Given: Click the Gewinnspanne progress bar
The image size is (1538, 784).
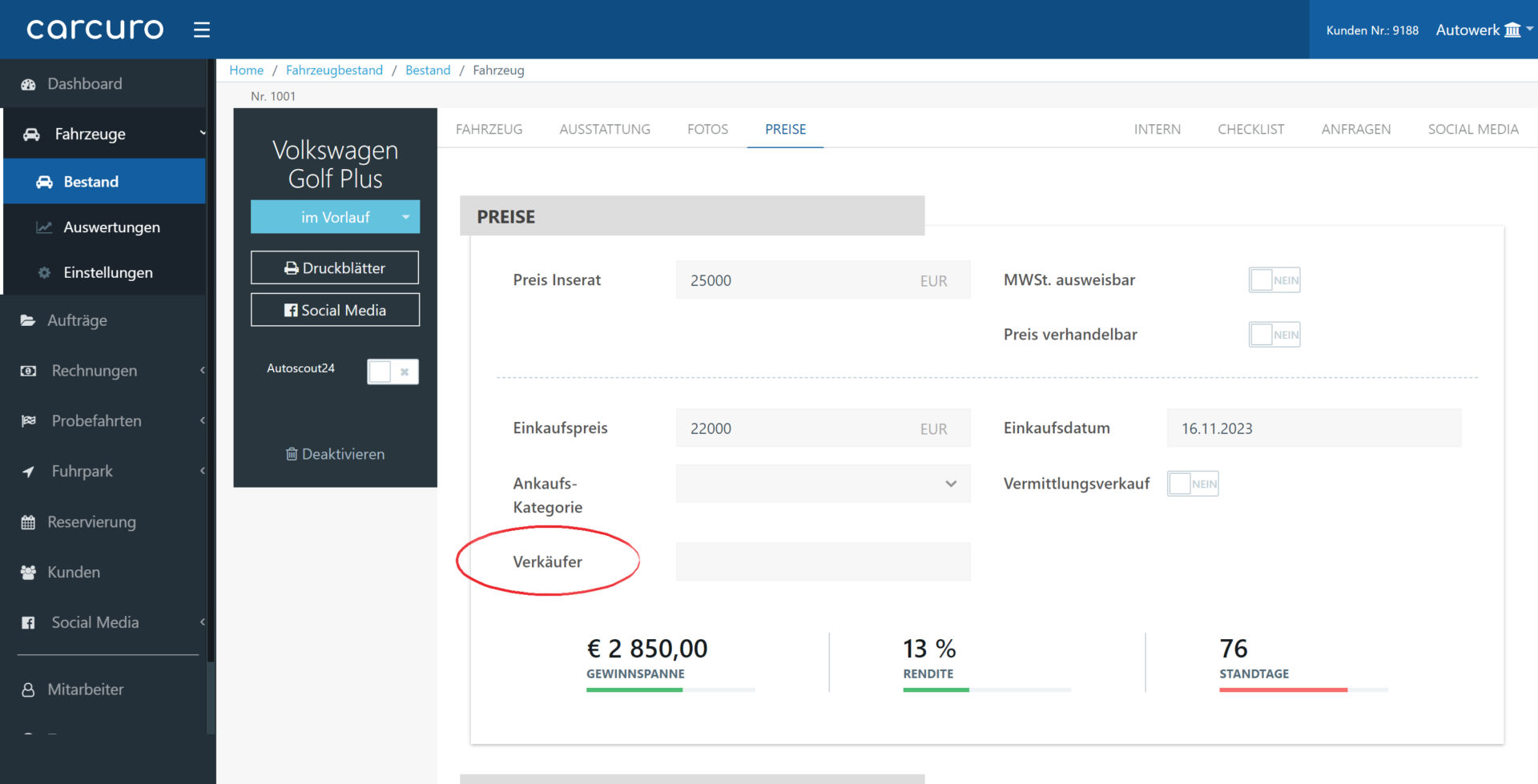Looking at the screenshot, I should [670, 690].
